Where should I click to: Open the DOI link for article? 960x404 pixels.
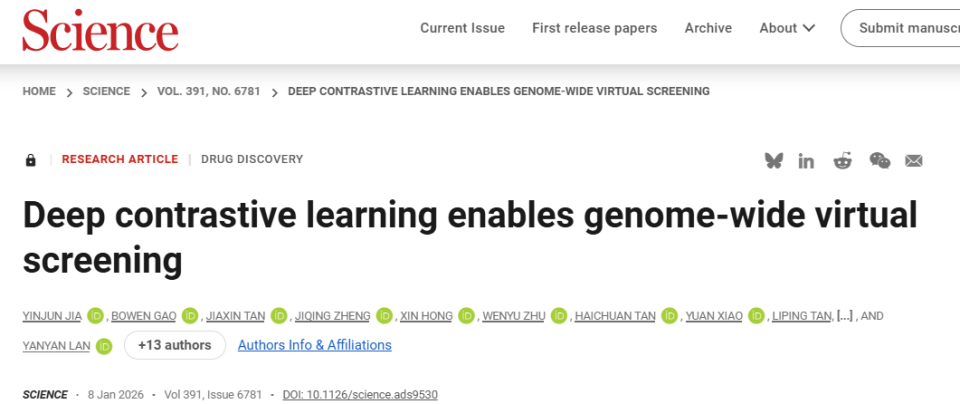[360, 395]
